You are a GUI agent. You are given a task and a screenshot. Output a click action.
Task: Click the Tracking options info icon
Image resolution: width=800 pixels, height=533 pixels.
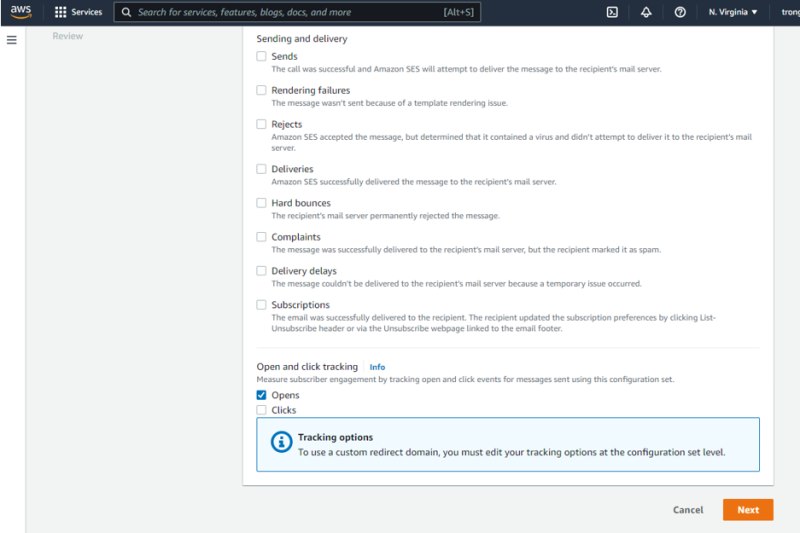click(x=281, y=442)
